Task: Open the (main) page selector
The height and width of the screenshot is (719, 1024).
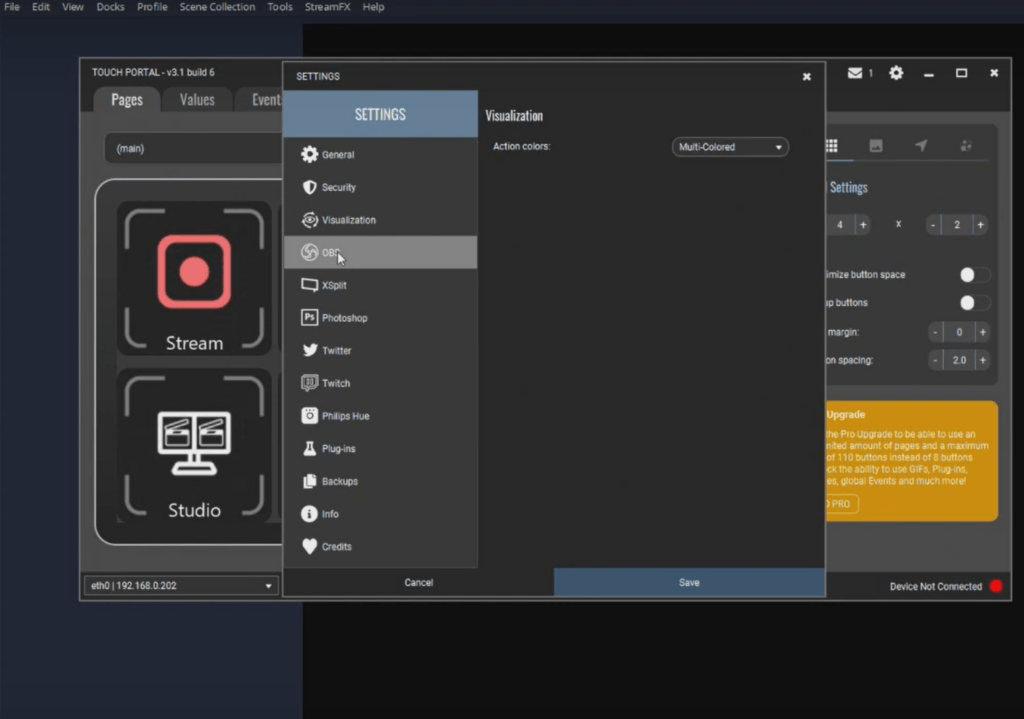Action: tap(193, 148)
